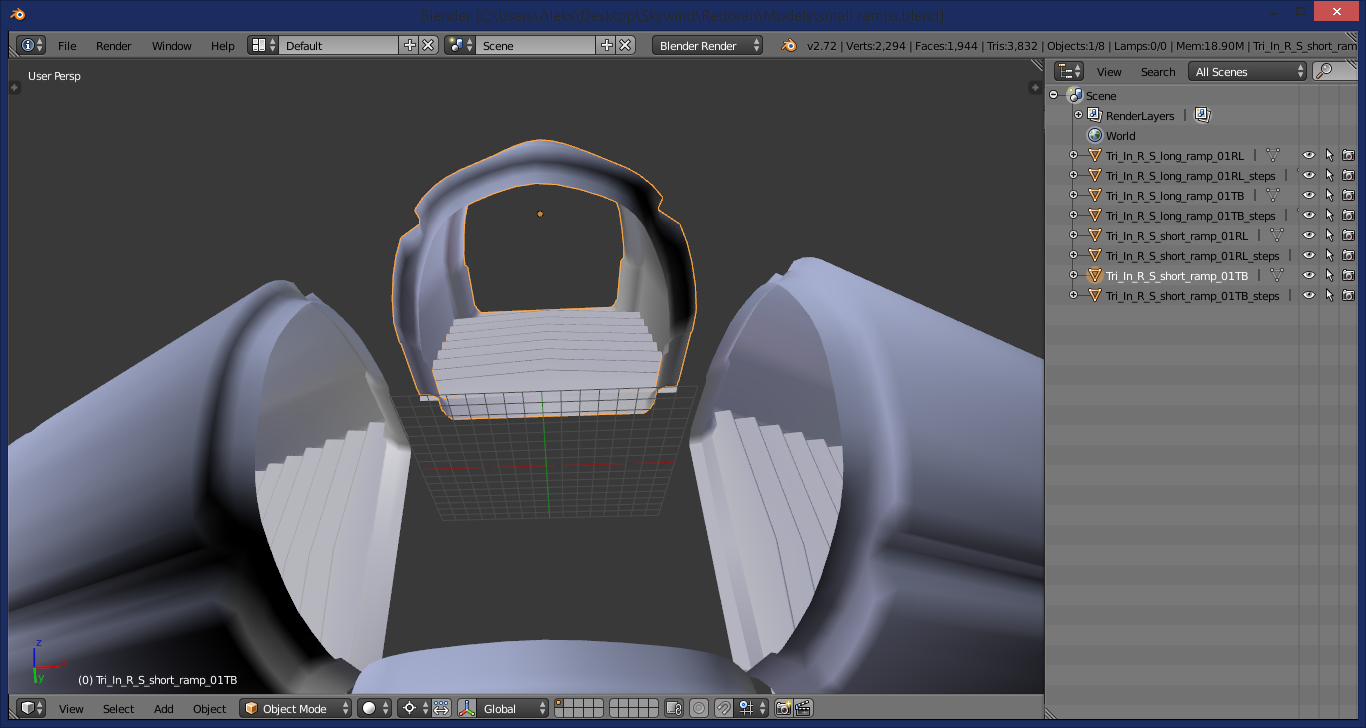Viewport: 1366px width, 728px height.
Task: Open the Add menu in viewport header
Action: tap(164, 708)
